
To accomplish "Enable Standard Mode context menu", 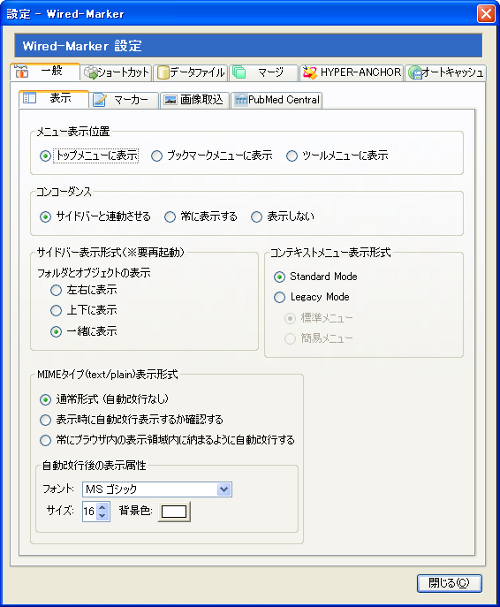I will (279, 277).
